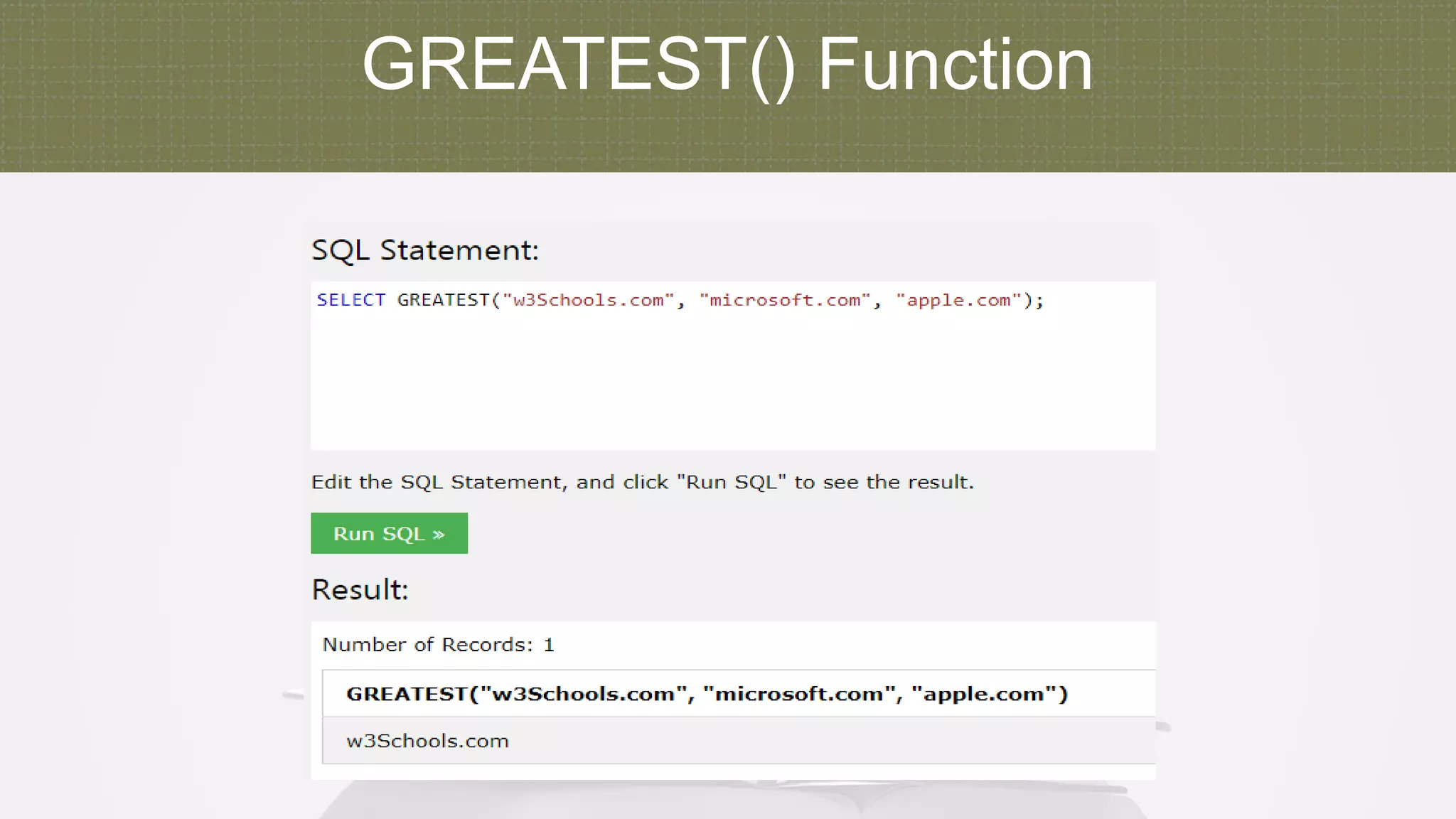Click the Number of Records: 1 text
The image size is (1456, 819).
tap(438, 645)
